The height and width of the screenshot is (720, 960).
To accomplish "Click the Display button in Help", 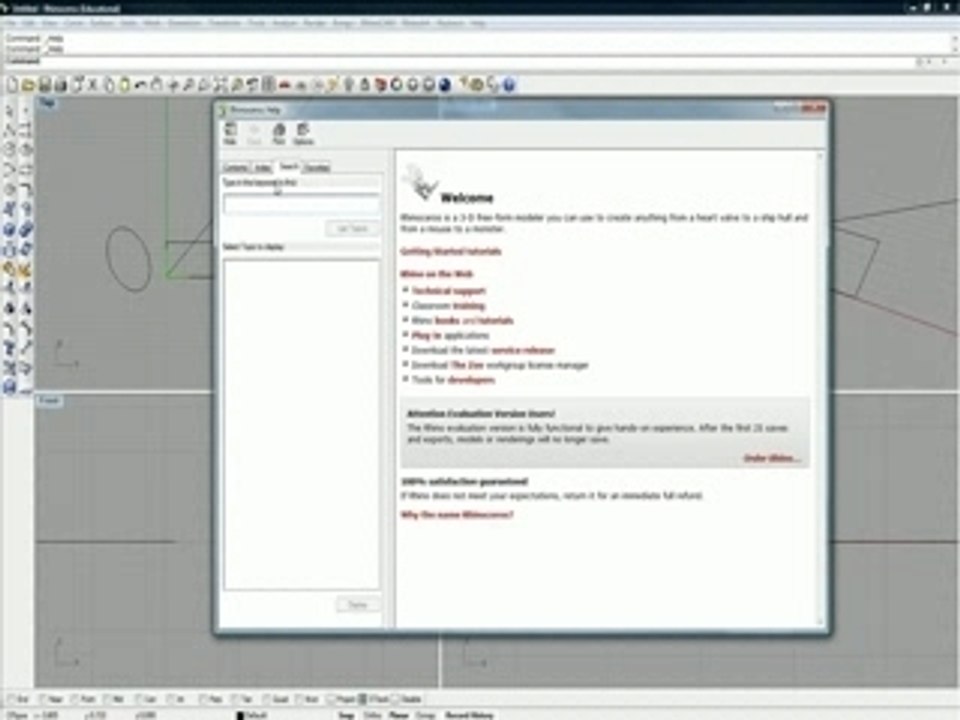I will (358, 604).
